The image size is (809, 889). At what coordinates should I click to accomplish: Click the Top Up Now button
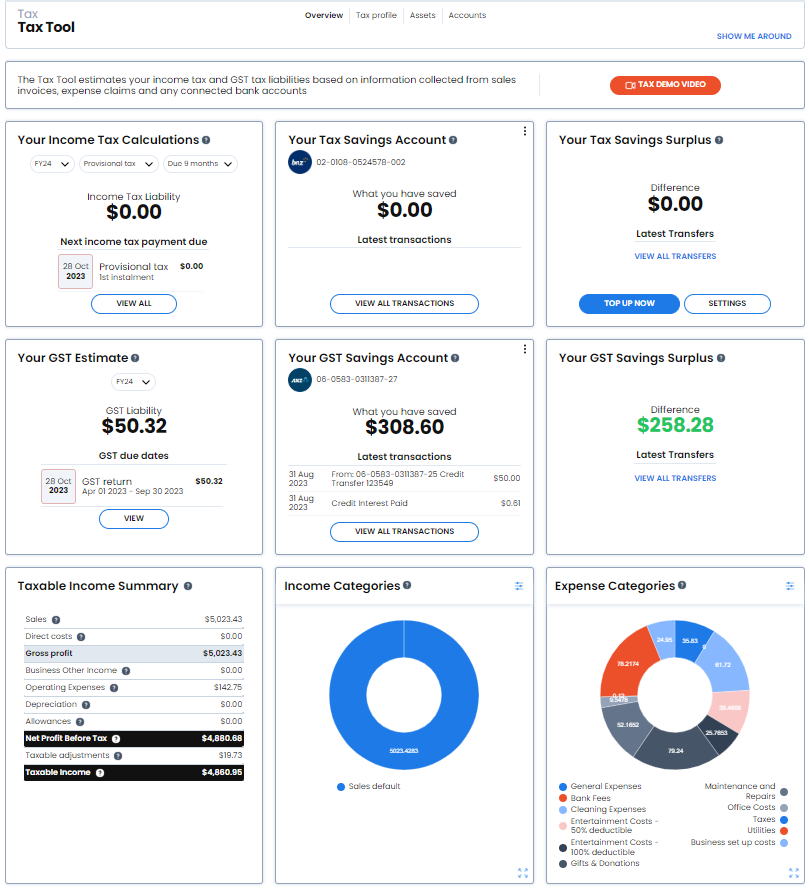pyautogui.click(x=629, y=303)
